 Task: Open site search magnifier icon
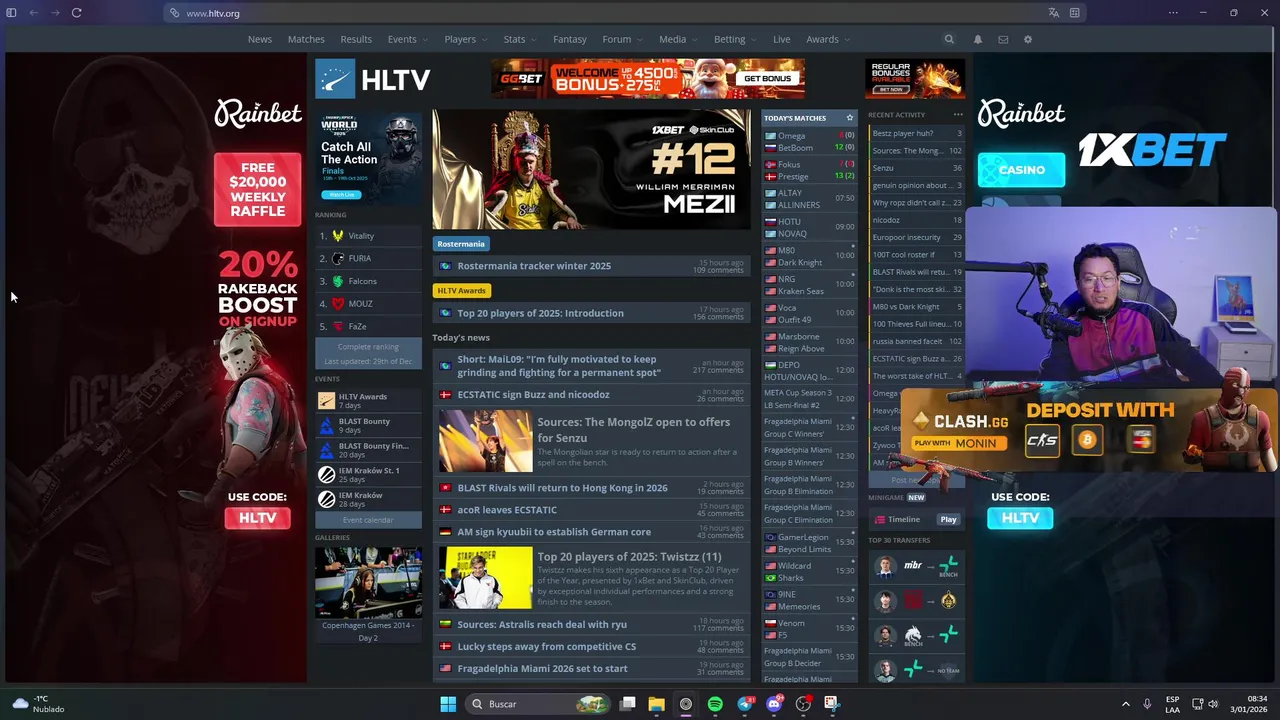point(949,39)
